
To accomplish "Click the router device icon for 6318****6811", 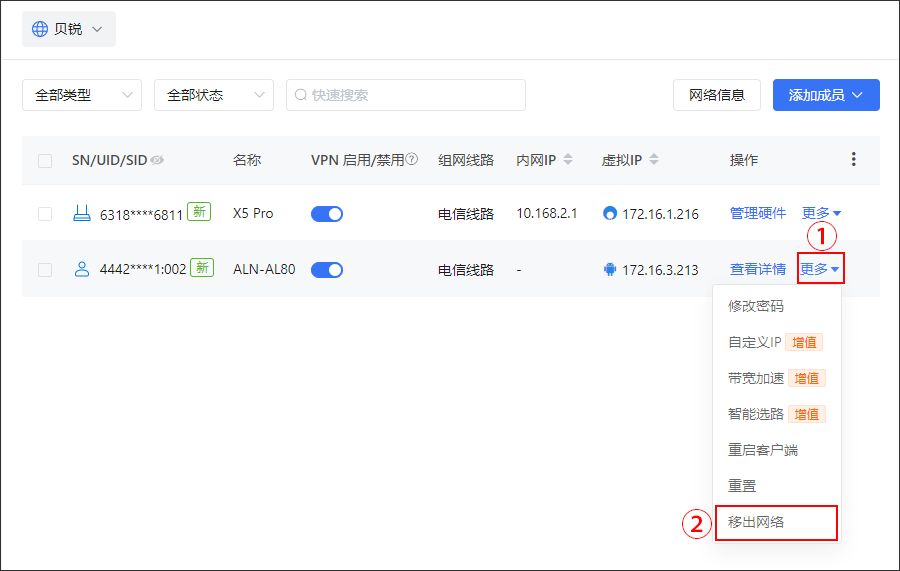I will (82, 213).
